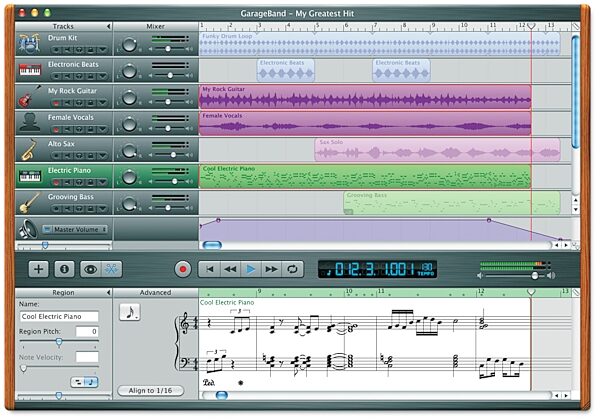Click the Region panel header
This screenshot has height=420, width=600.
coord(64,293)
